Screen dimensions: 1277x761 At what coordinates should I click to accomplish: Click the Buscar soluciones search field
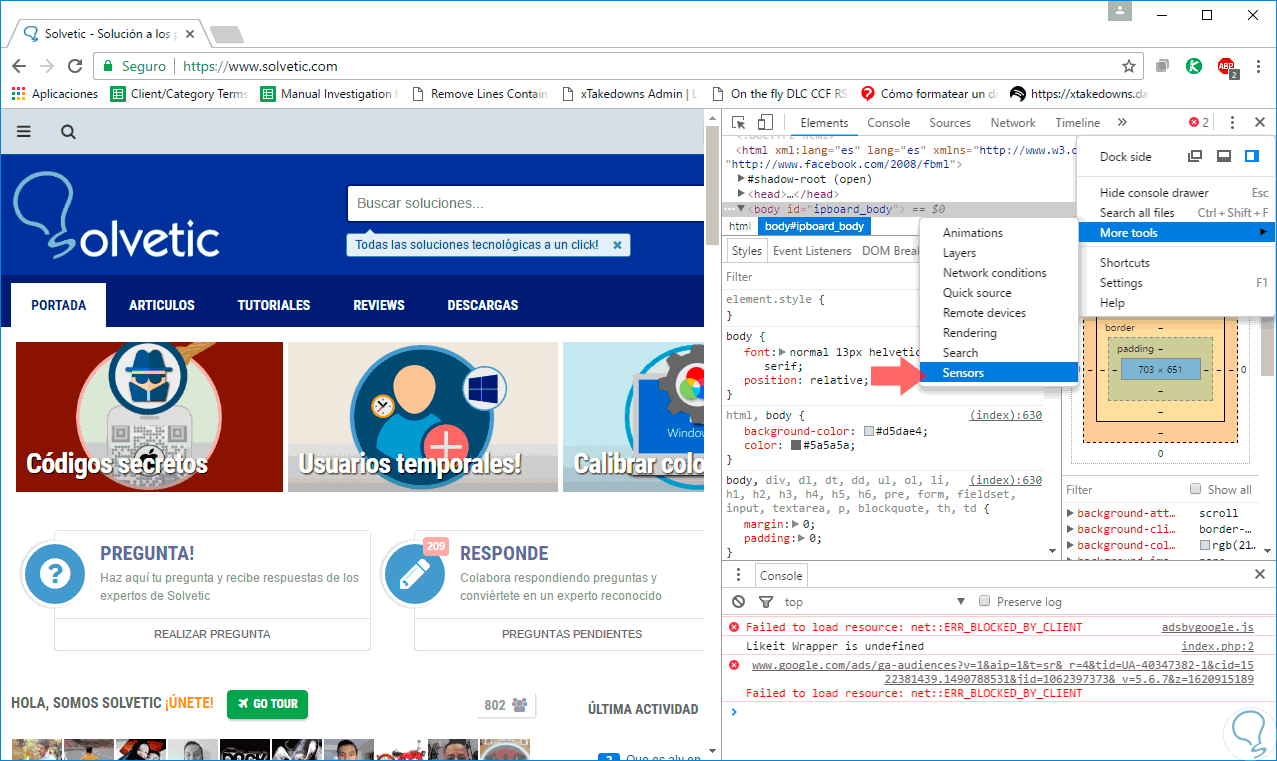click(x=525, y=203)
